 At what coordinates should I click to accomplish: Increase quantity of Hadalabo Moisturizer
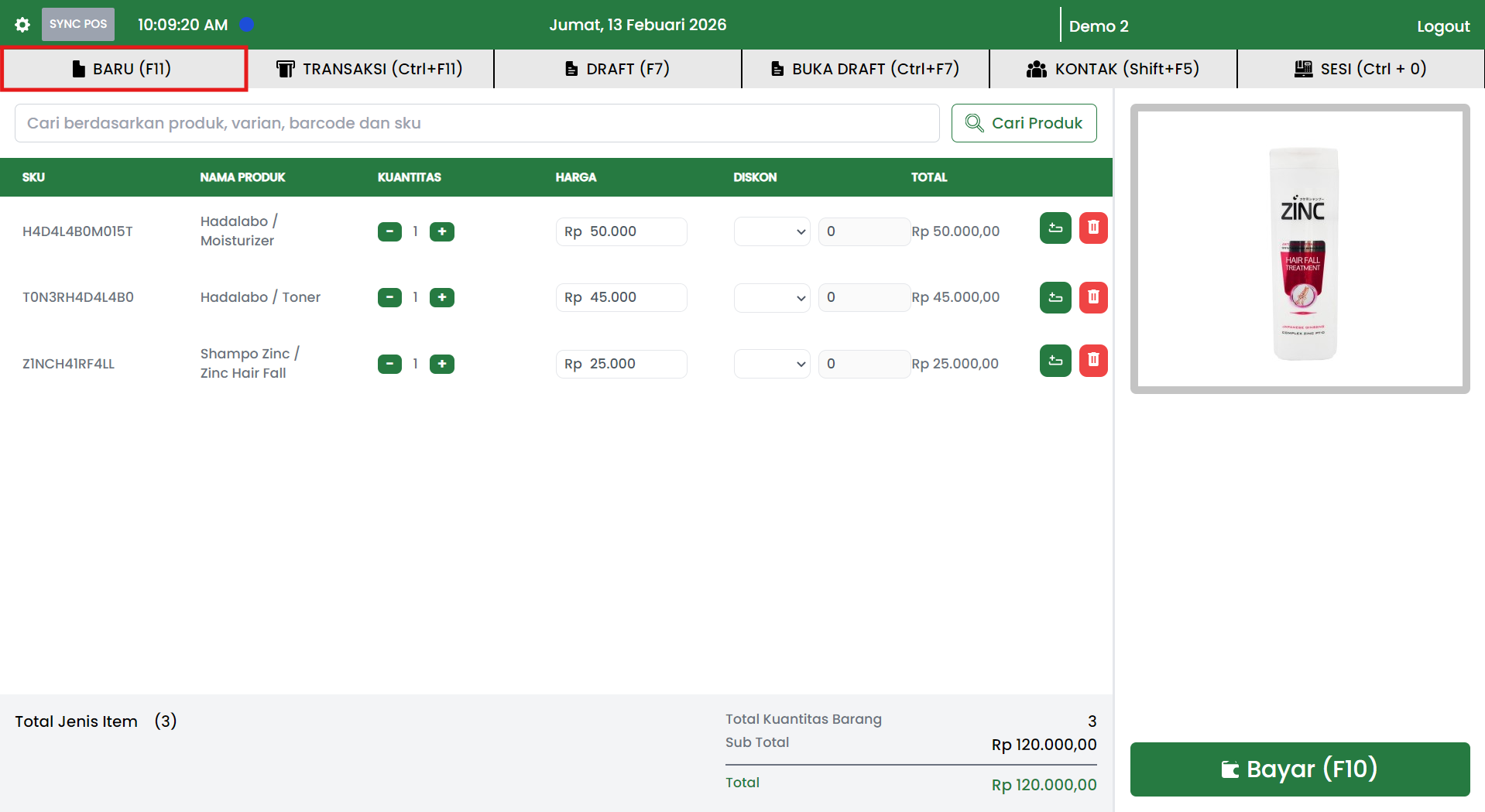click(x=441, y=231)
